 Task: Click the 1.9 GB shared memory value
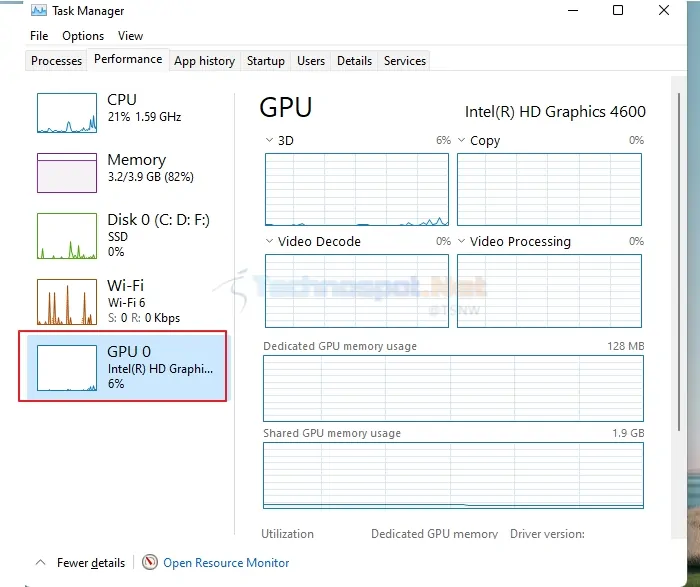click(x=628, y=433)
